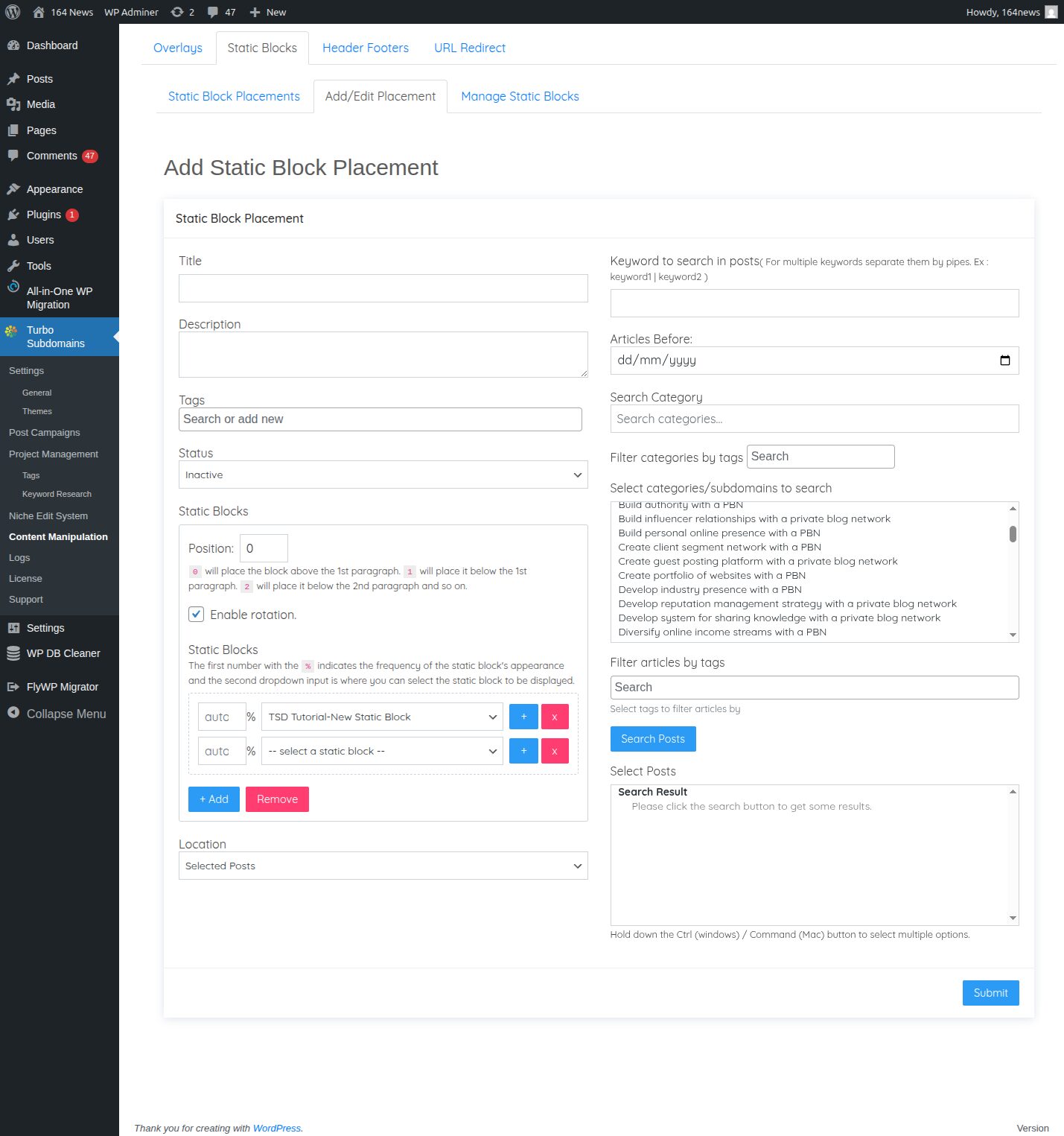Image resolution: width=1064 pixels, height=1136 pixels.
Task: Go to Manage Static Blocks tab
Action: click(520, 96)
